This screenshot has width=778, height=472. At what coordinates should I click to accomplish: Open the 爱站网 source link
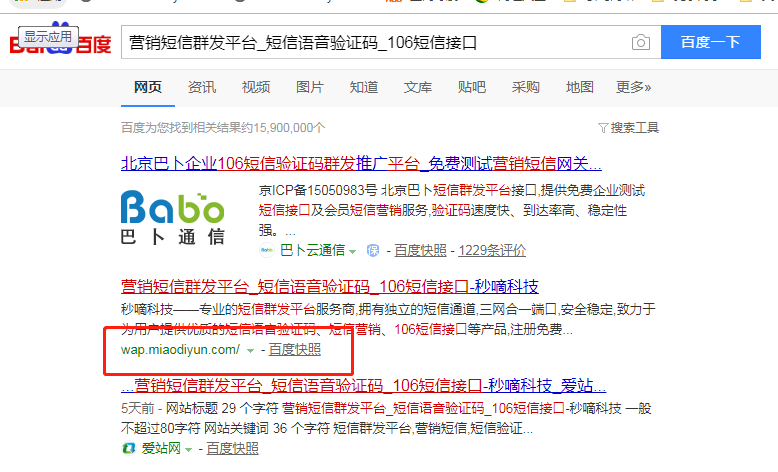point(161,448)
